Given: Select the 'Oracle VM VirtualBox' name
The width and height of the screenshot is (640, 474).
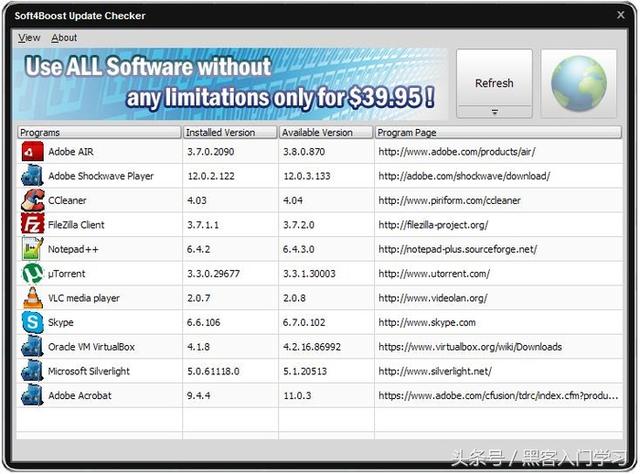Looking at the screenshot, I should tap(91, 347).
